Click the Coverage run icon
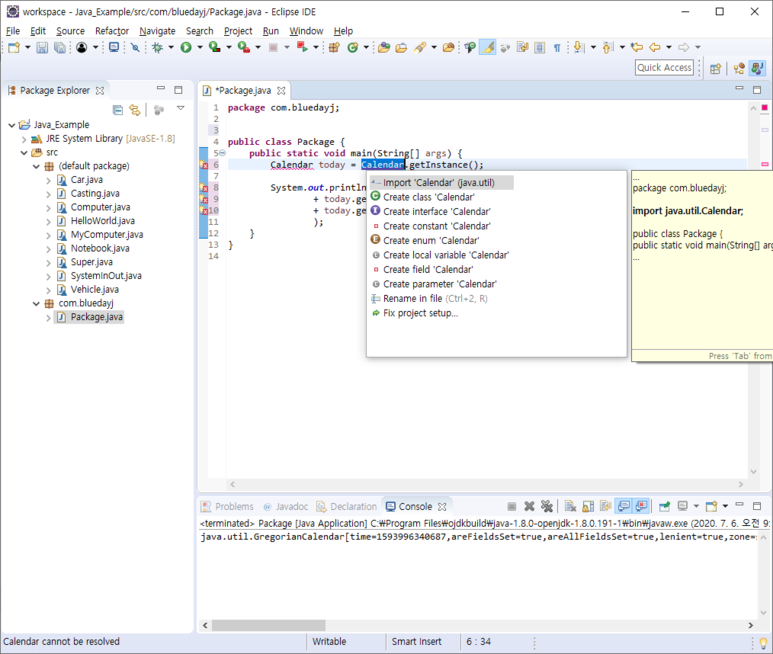 (x=214, y=47)
